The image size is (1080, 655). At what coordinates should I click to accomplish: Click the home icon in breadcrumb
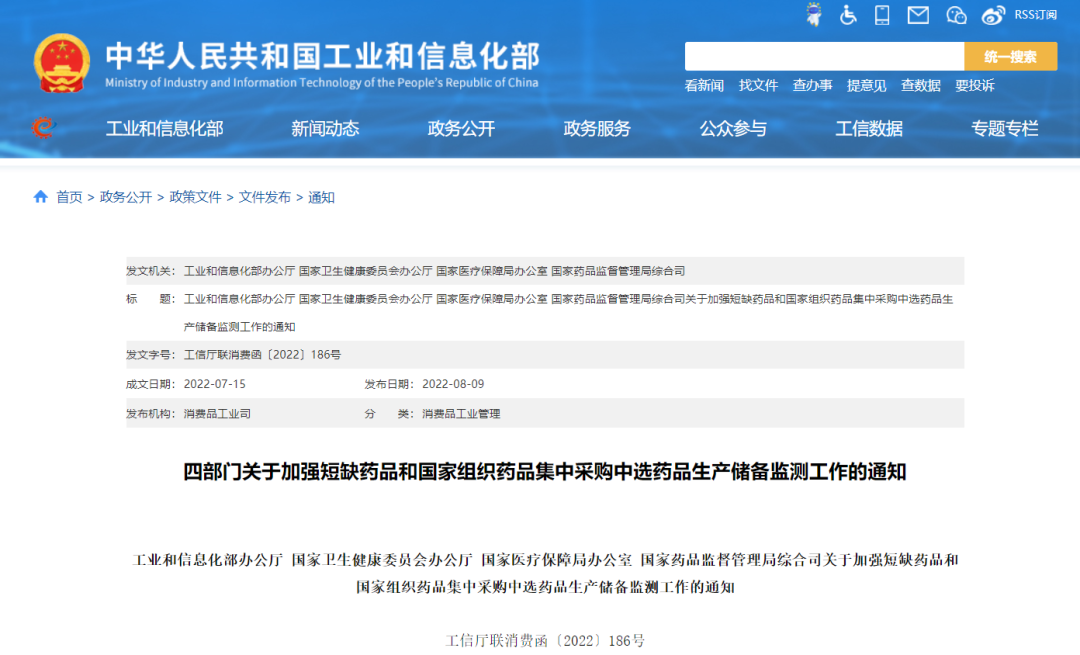[41, 197]
